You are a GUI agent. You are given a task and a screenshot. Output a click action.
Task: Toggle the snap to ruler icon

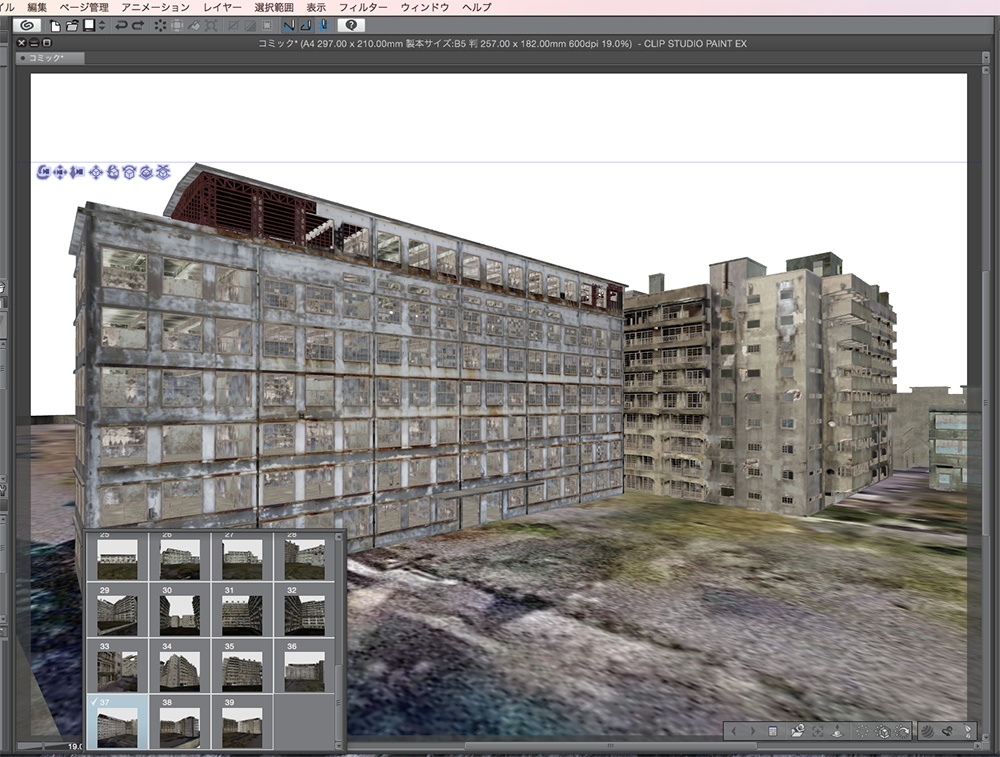tap(289, 25)
